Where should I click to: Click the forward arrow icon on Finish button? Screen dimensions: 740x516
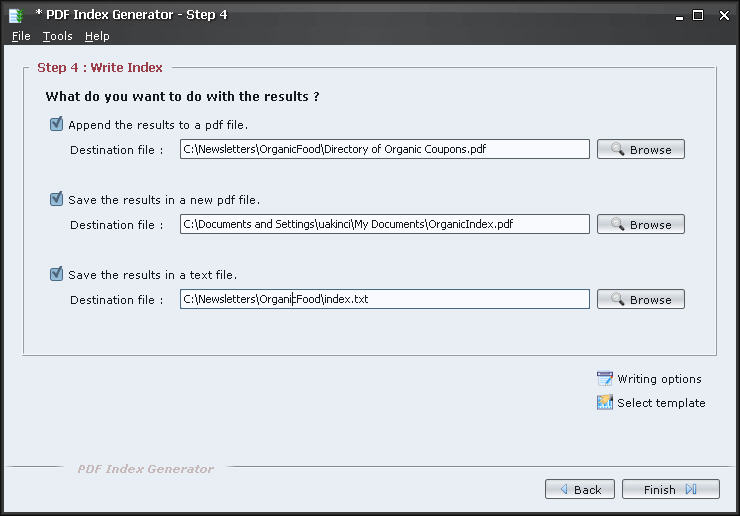pyautogui.click(x=691, y=489)
